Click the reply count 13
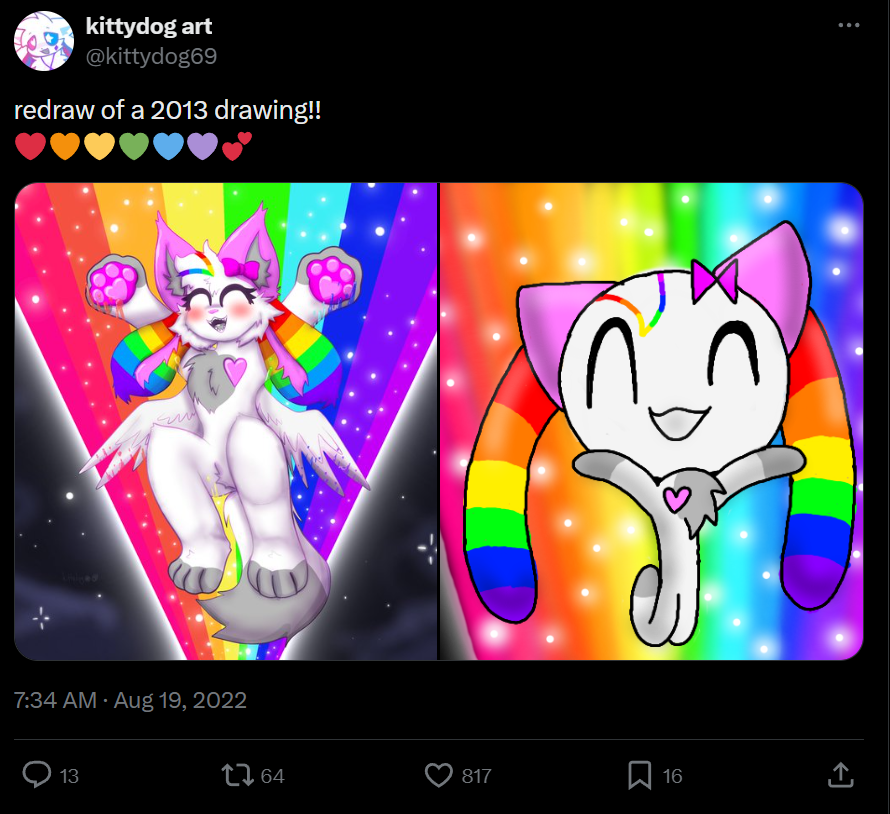Screen dimensions: 890x814 click(x=69, y=776)
